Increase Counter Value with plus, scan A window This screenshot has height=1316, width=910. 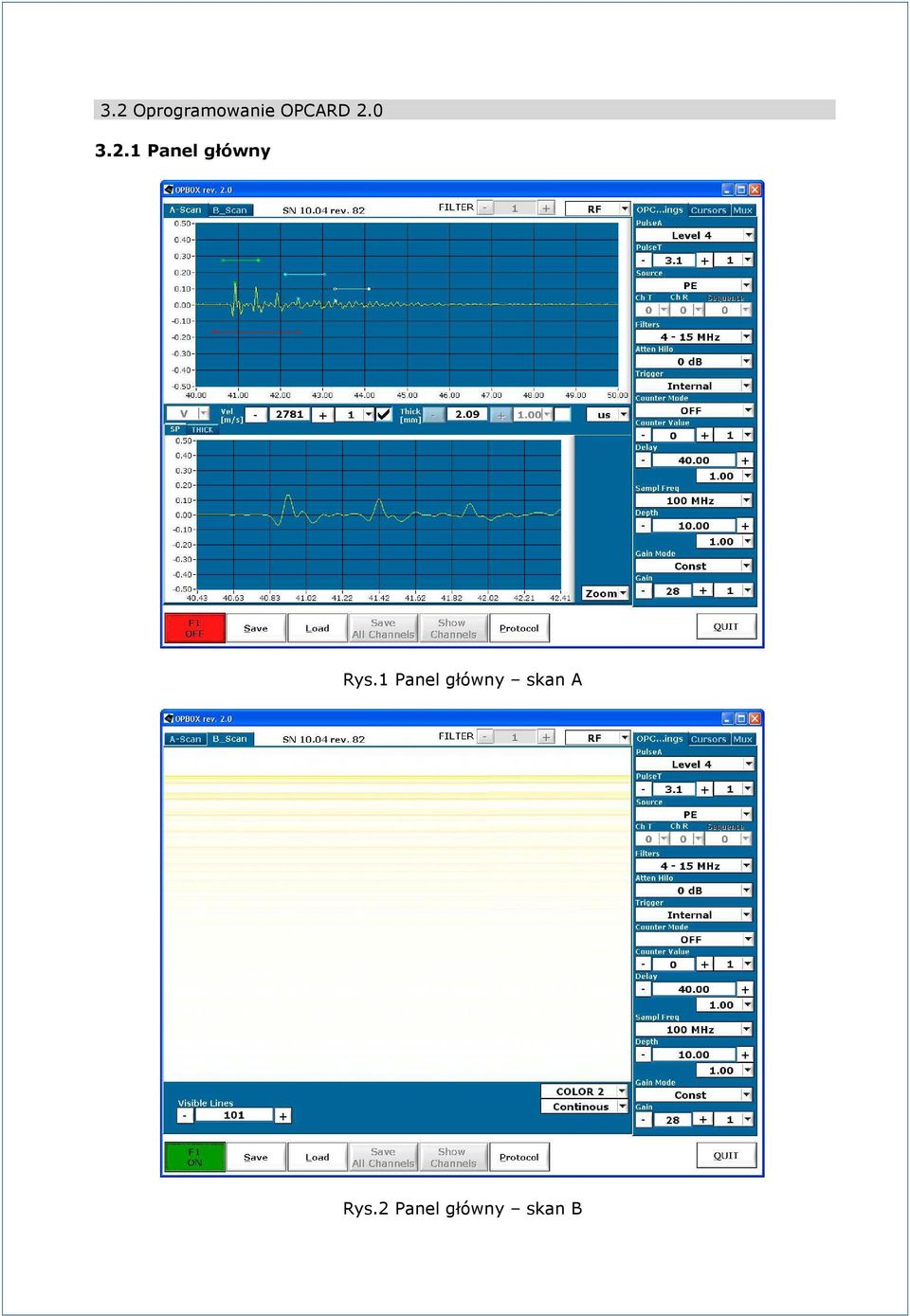tap(704, 435)
